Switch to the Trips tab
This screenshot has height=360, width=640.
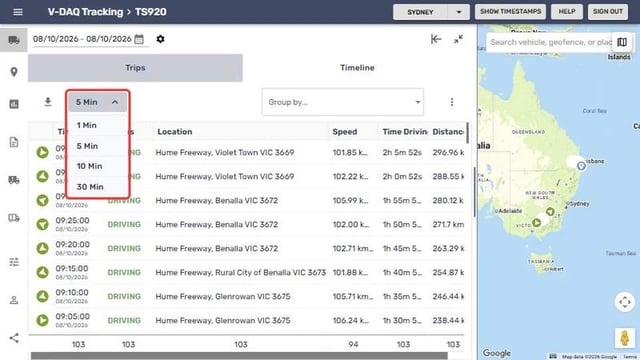coord(136,68)
